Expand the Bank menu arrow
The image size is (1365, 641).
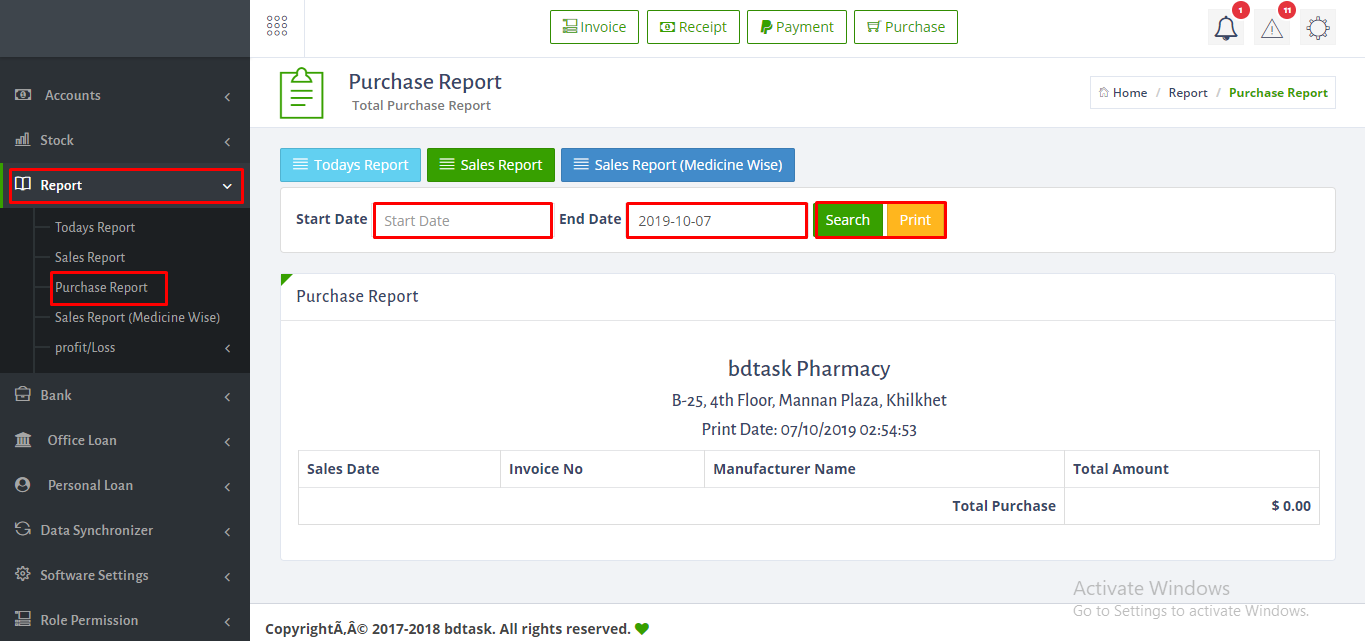point(227,396)
